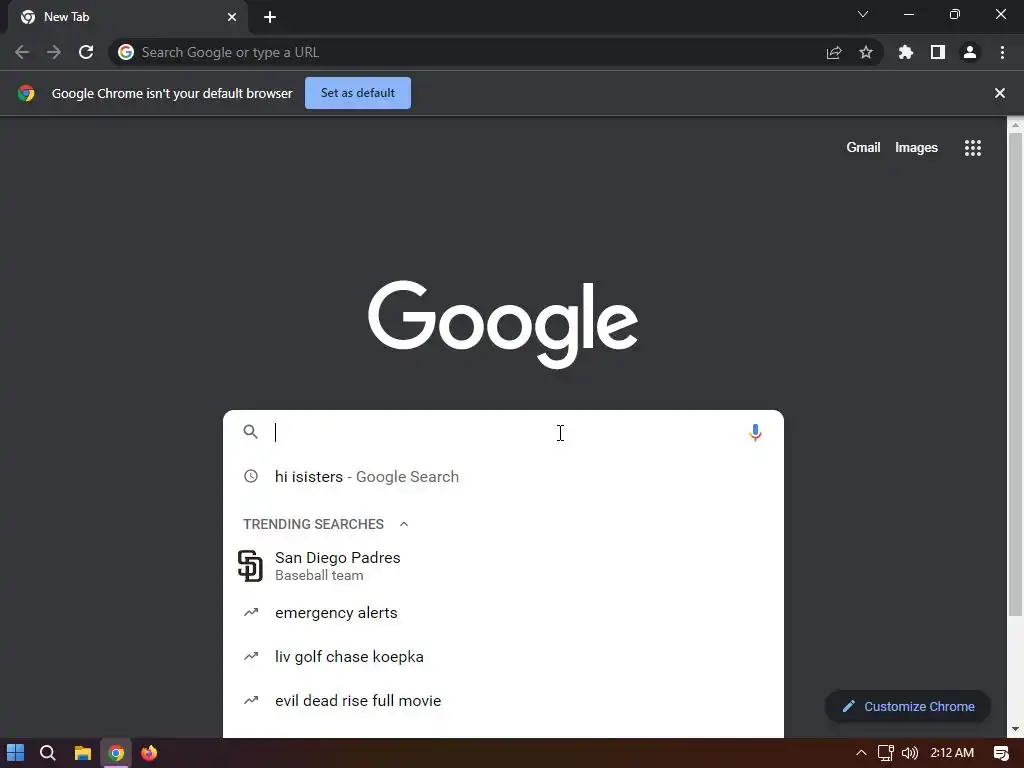Screen dimensions: 1024x768
Task: Toggle the side panel icon
Action: click(x=938, y=52)
